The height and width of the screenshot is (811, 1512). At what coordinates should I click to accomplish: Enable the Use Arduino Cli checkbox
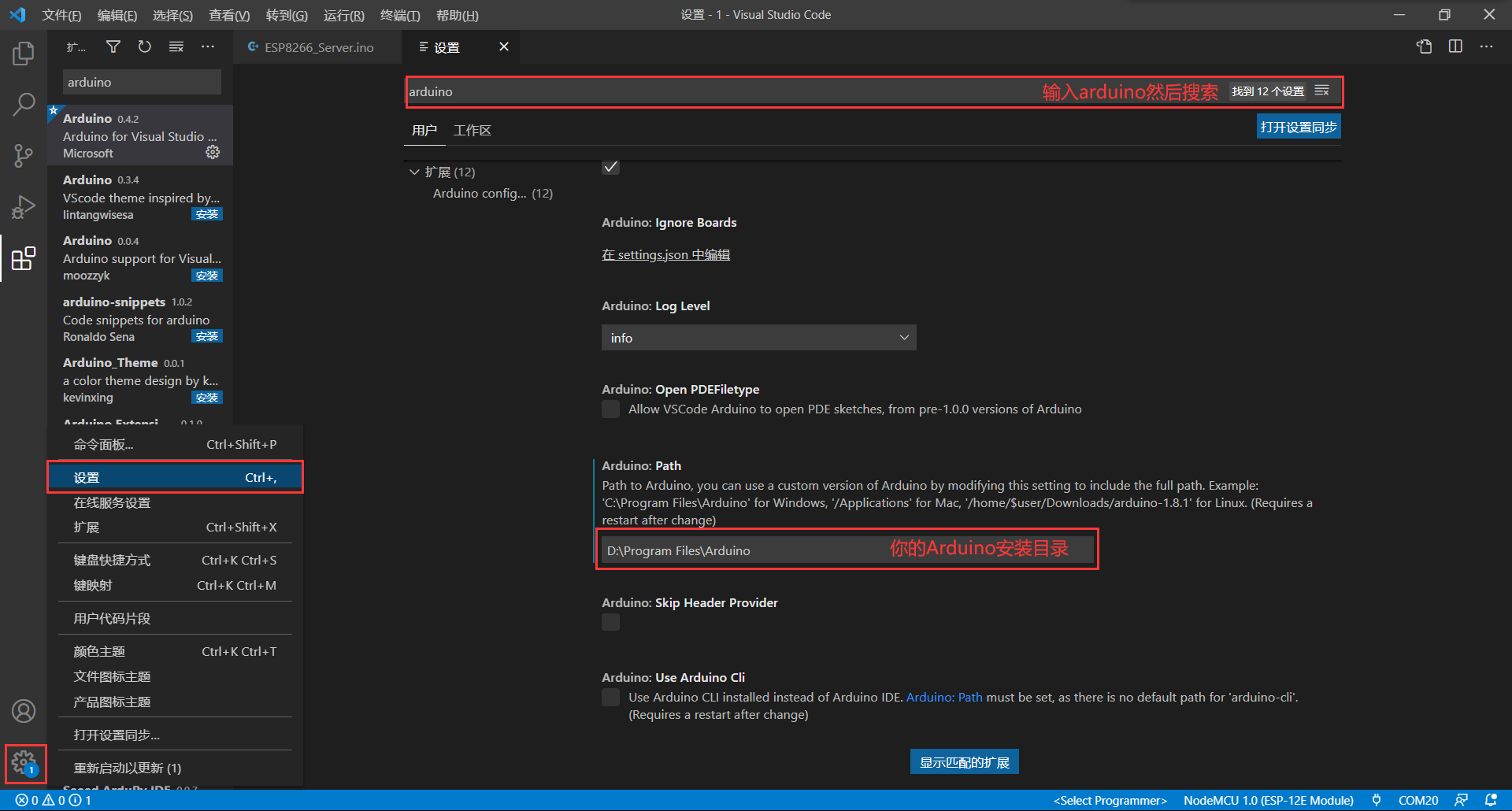[610, 697]
